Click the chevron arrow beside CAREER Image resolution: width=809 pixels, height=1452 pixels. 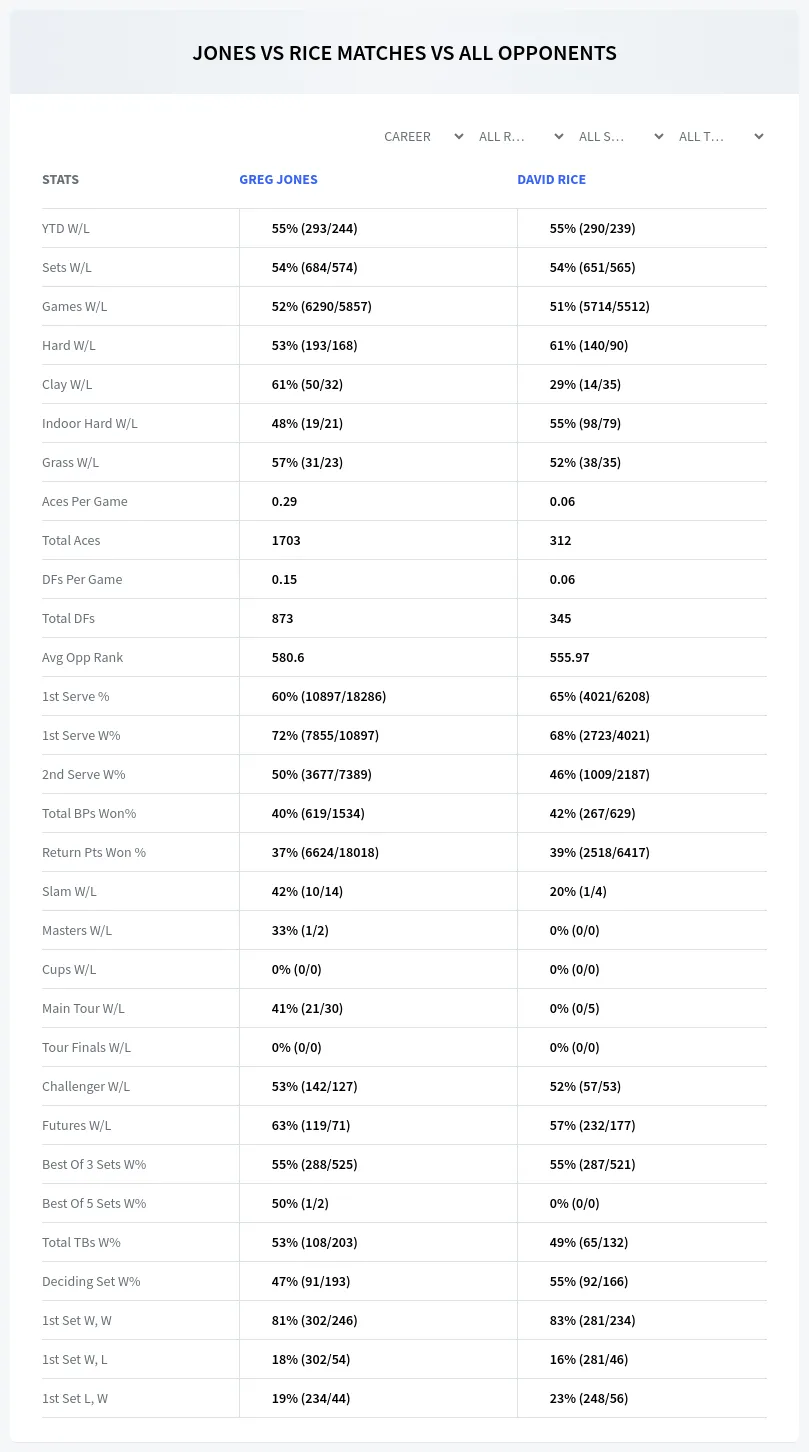[x=459, y=136]
